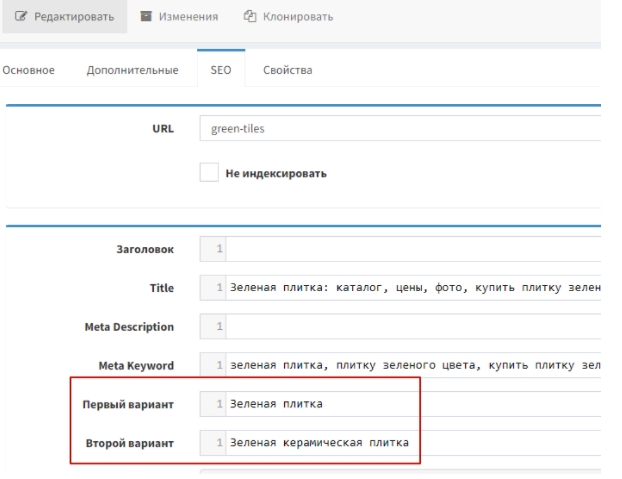Image resolution: width=622 pixels, height=479 pixels.
Task: Place cursor in the Title field
Action: point(410,288)
